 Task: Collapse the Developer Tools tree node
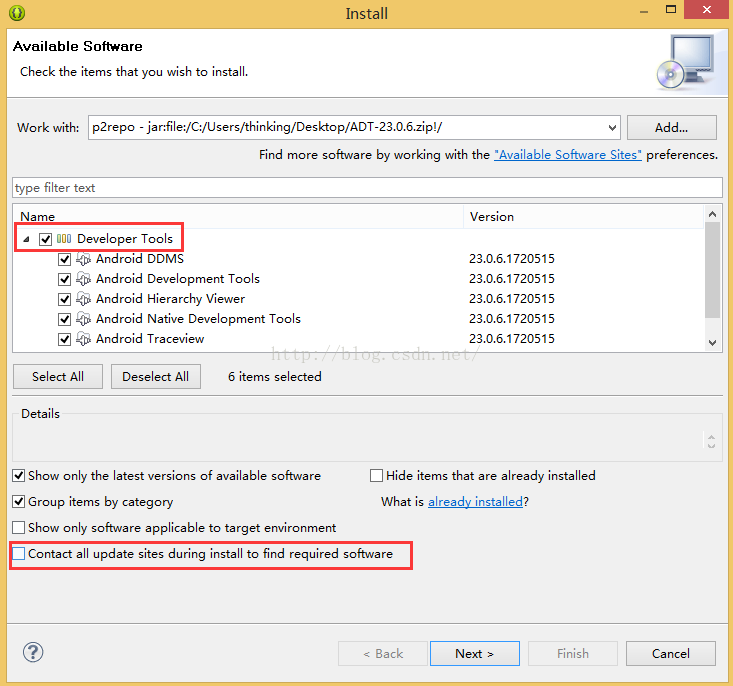coord(27,239)
